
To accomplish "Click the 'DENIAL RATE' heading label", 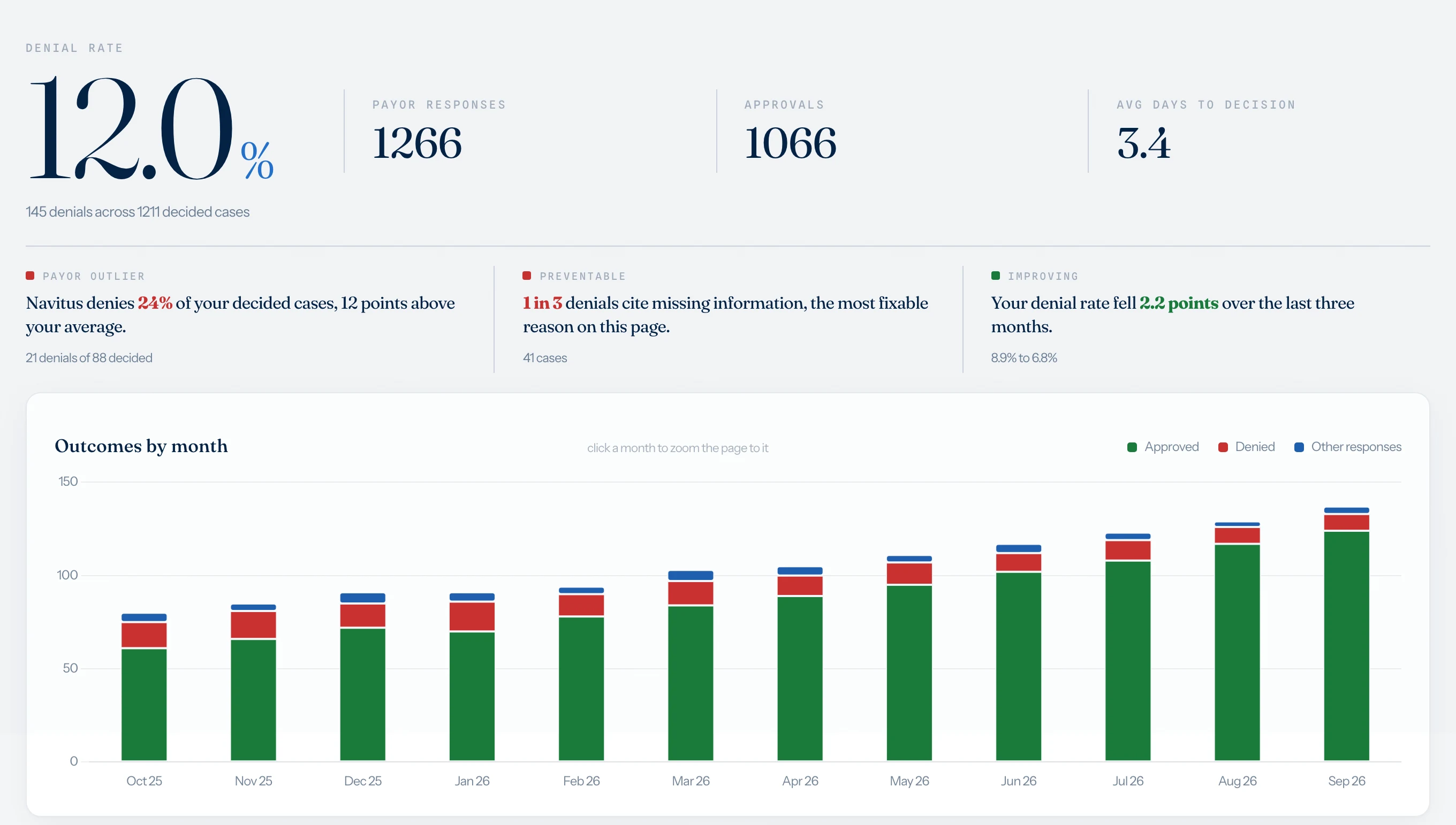I will coord(74,48).
